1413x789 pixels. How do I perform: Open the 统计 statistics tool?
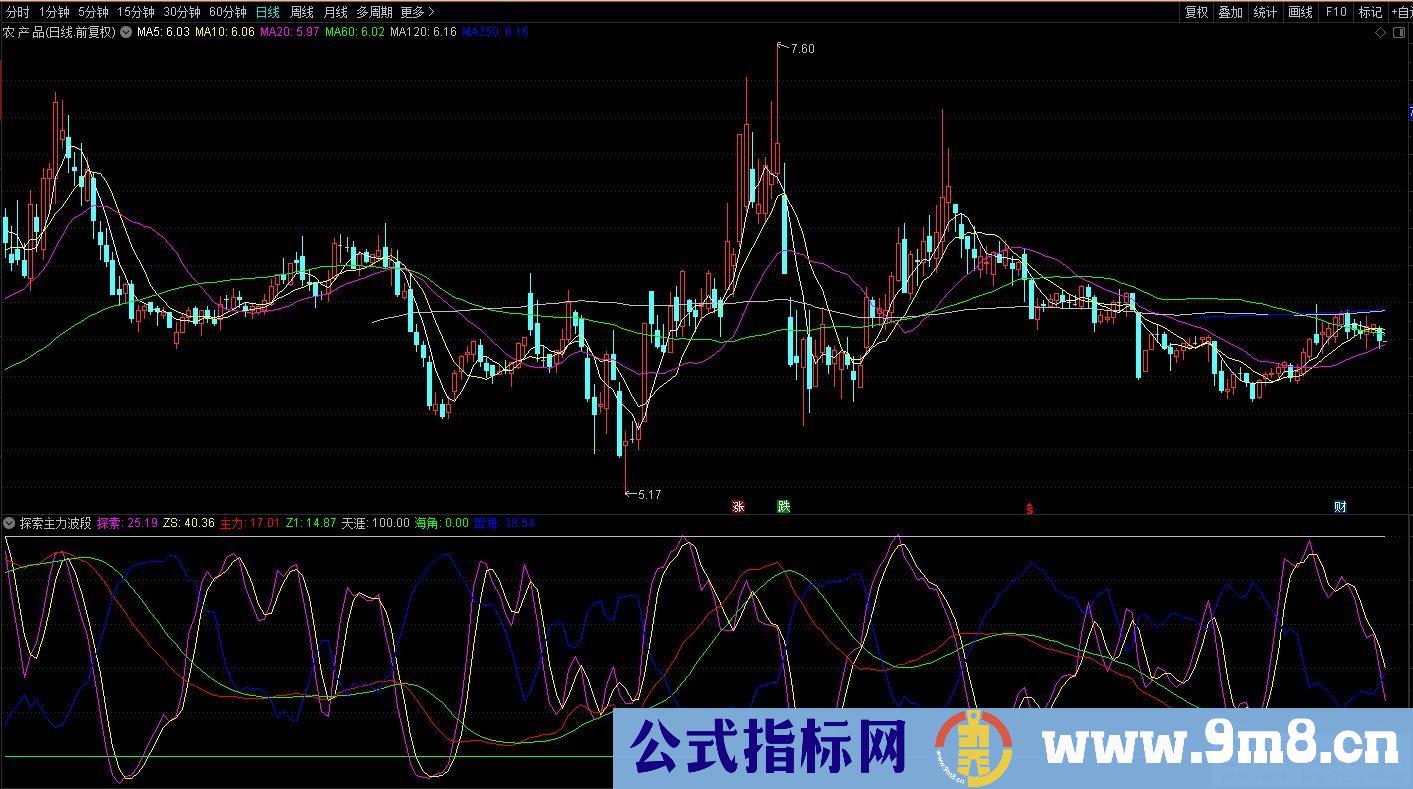pos(1263,12)
